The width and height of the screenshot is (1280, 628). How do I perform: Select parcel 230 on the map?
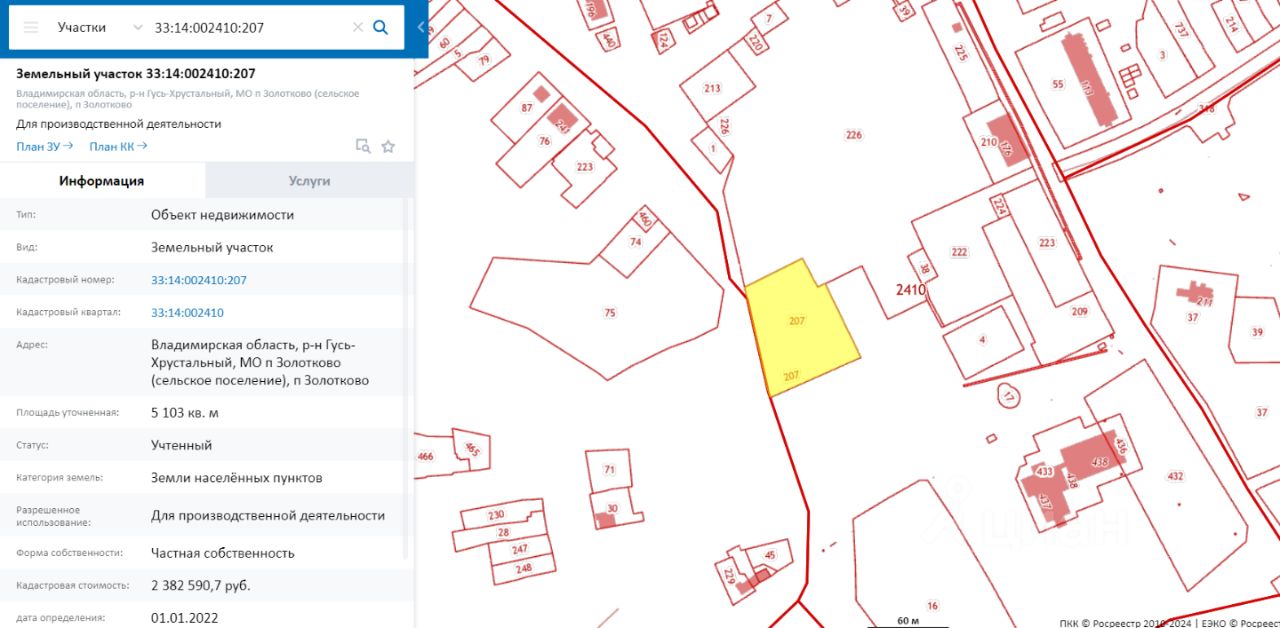[497, 515]
